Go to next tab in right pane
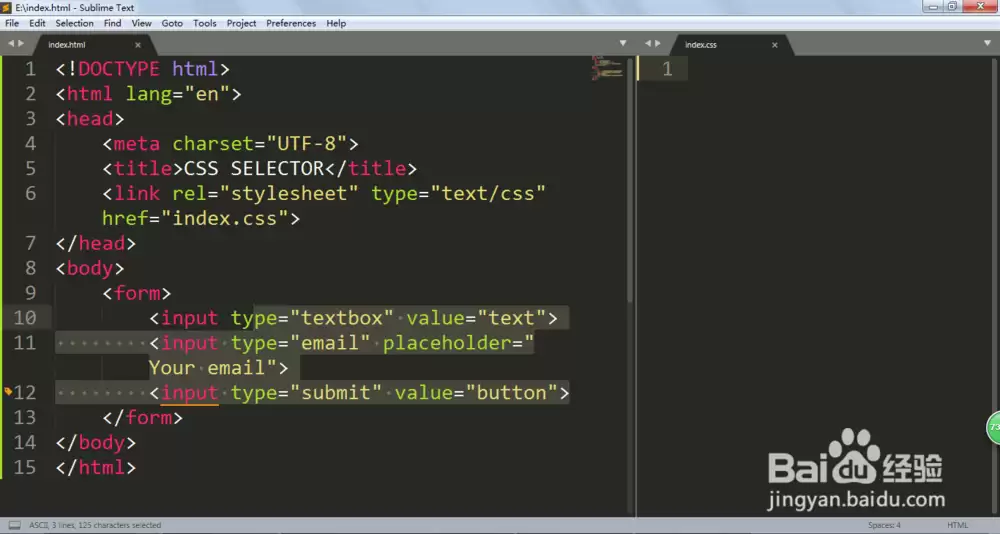The height and width of the screenshot is (534, 1000). (x=658, y=43)
